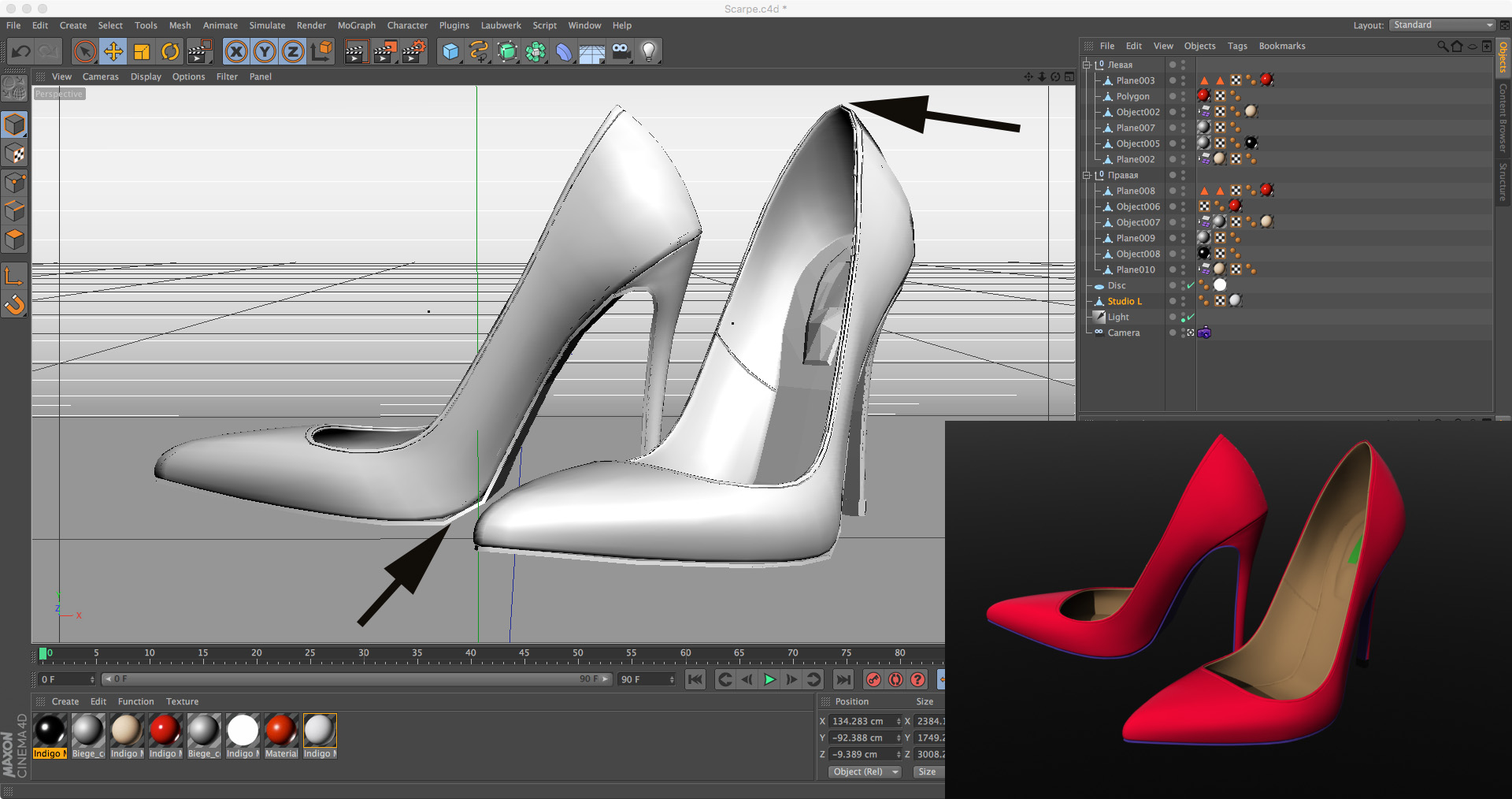
Task: Click frame 45 on the timeline ruler
Action: (x=524, y=654)
